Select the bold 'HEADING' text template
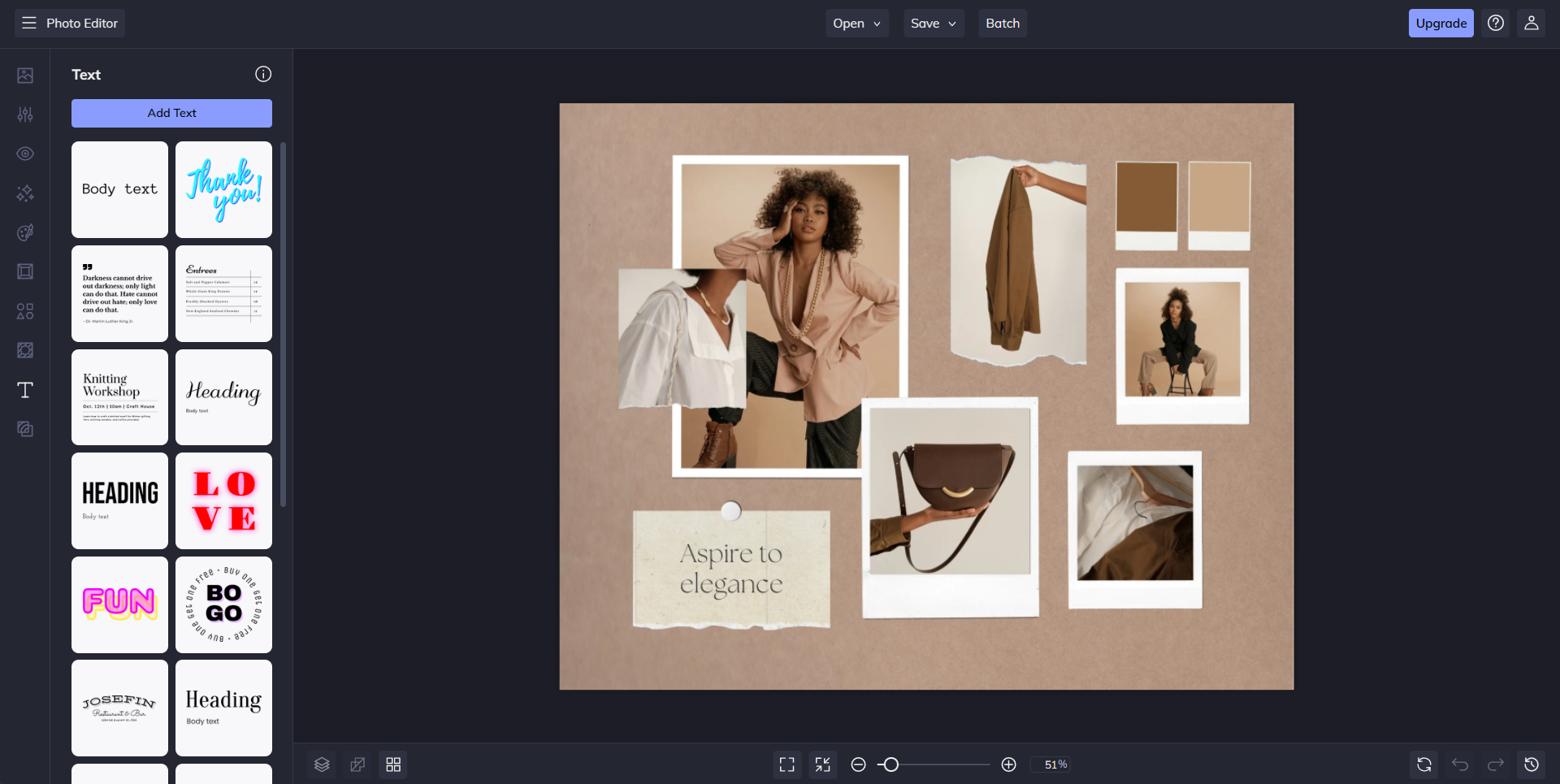The height and width of the screenshot is (784, 1560). click(x=119, y=500)
